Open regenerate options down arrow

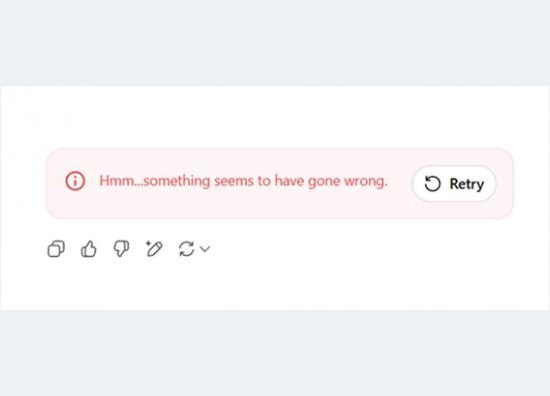205,249
